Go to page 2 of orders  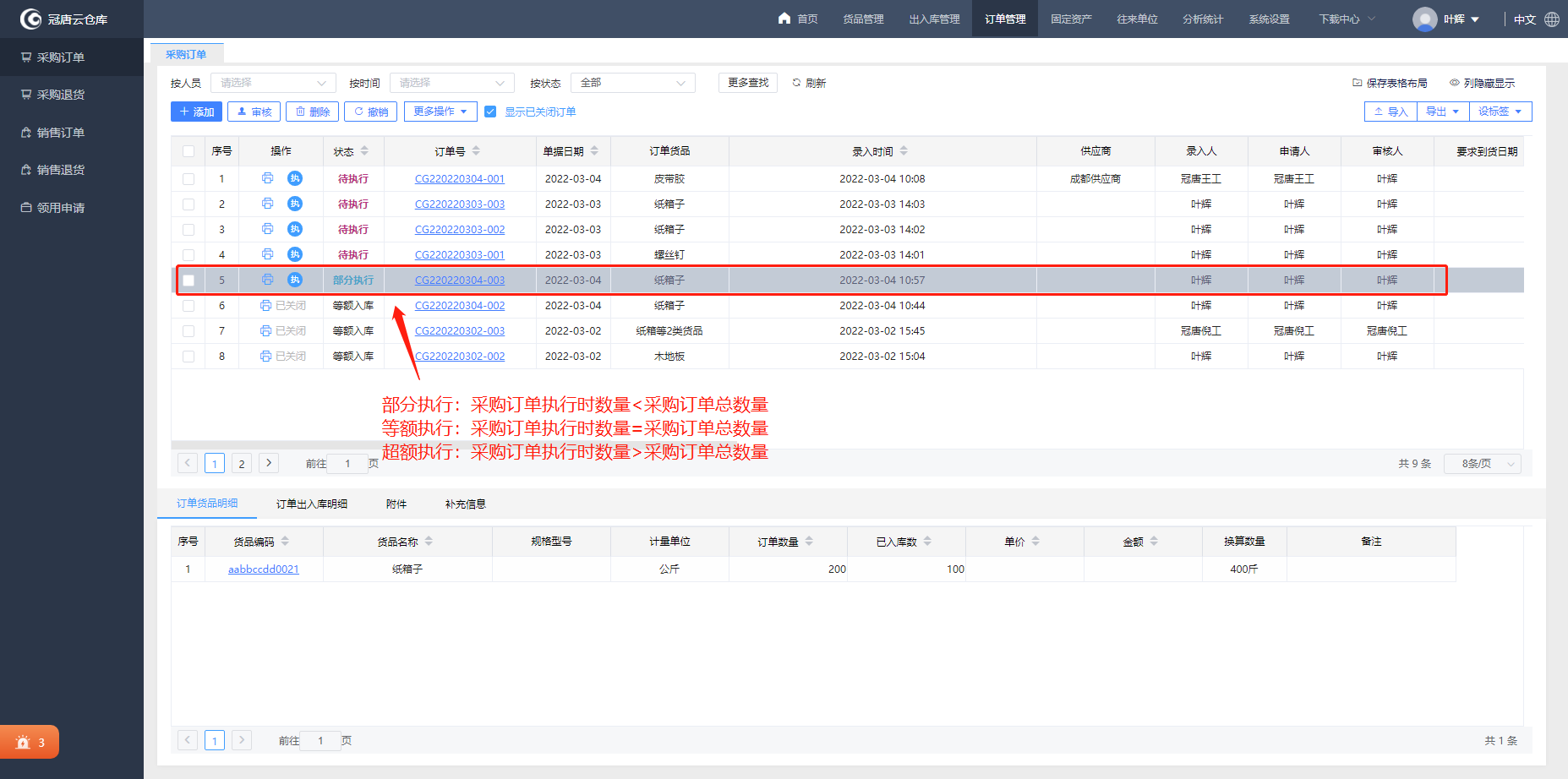coord(242,463)
